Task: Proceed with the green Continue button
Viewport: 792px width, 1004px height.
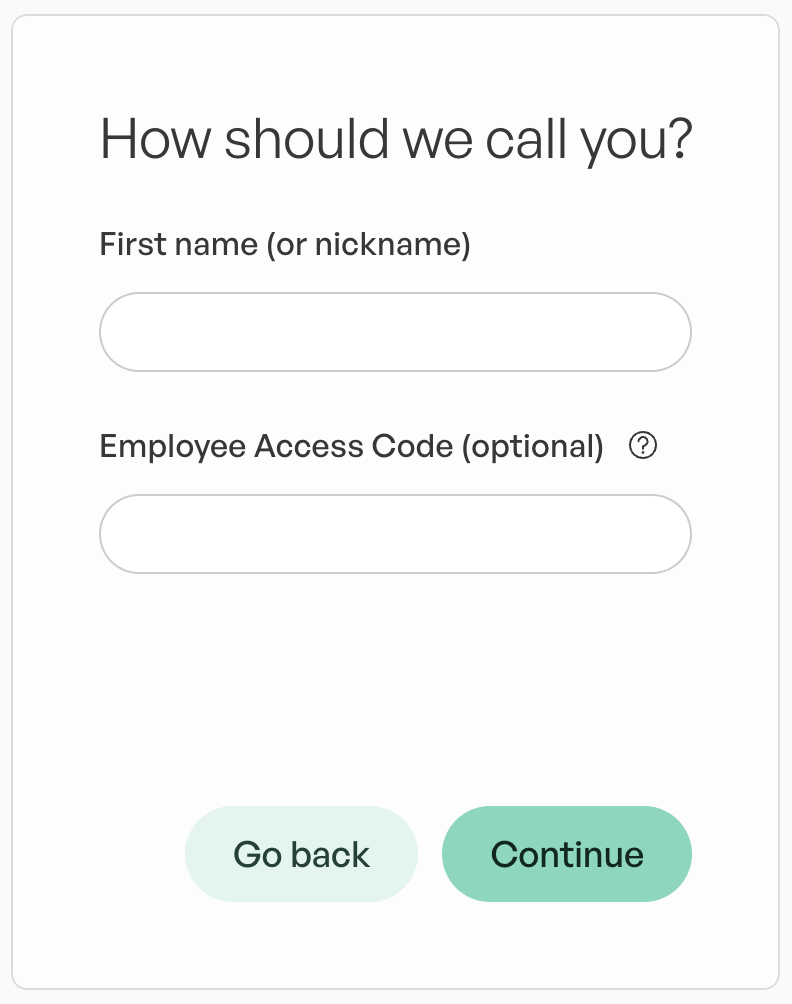Action: 567,854
